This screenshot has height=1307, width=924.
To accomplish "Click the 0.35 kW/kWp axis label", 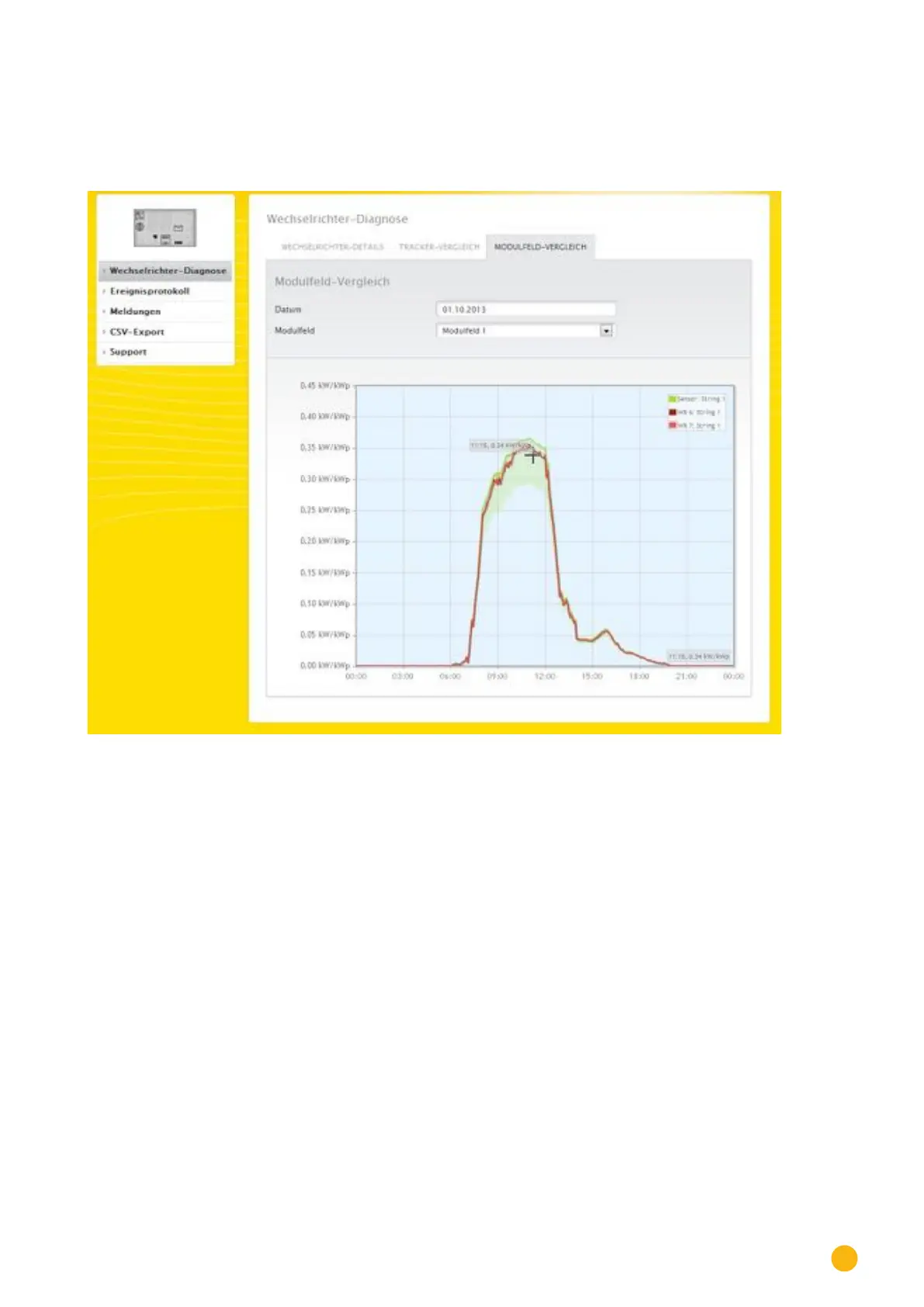I will (325, 448).
